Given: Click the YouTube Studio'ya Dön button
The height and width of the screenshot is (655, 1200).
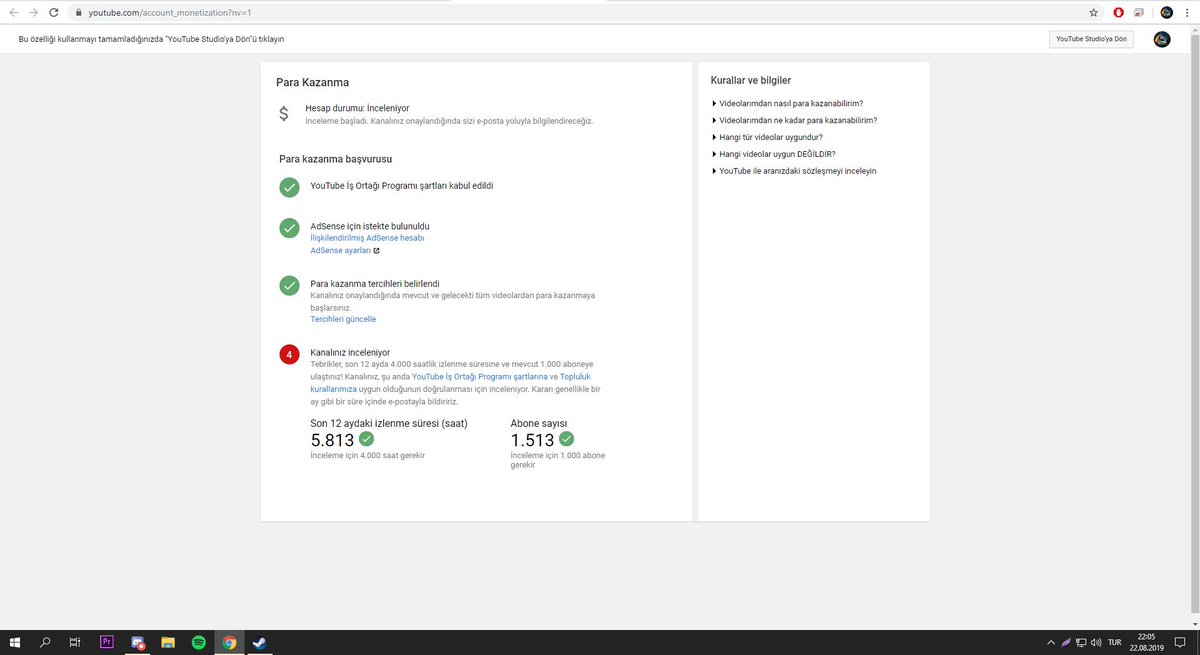Looking at the screenshot, I should [1091, 39].
